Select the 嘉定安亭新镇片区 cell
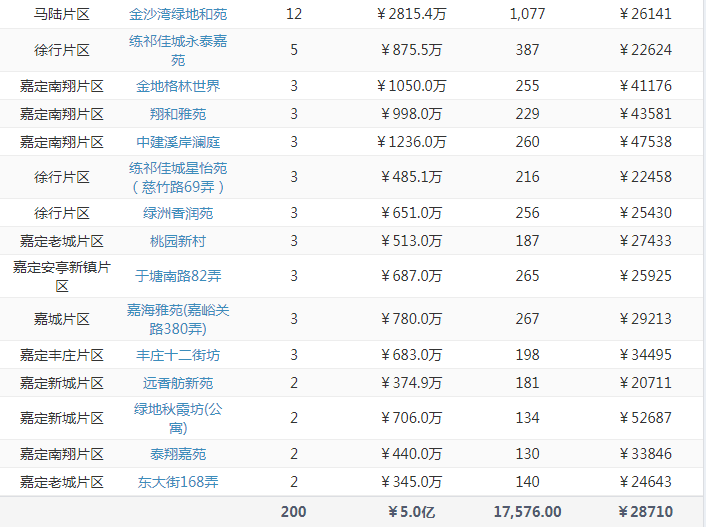This screenshot has height=527, width=706. click(62, 276)
